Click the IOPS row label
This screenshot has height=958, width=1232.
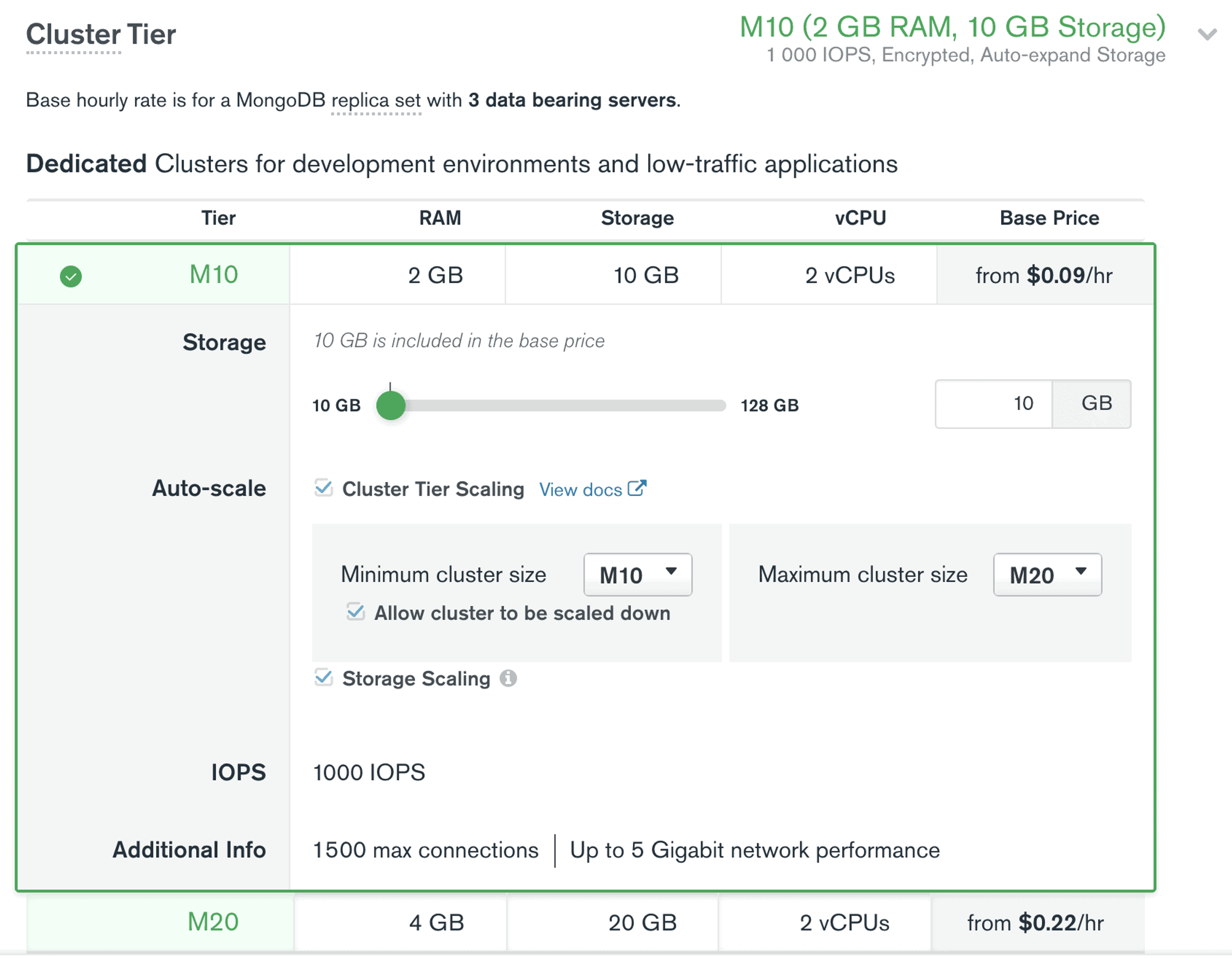pos(239,772)
